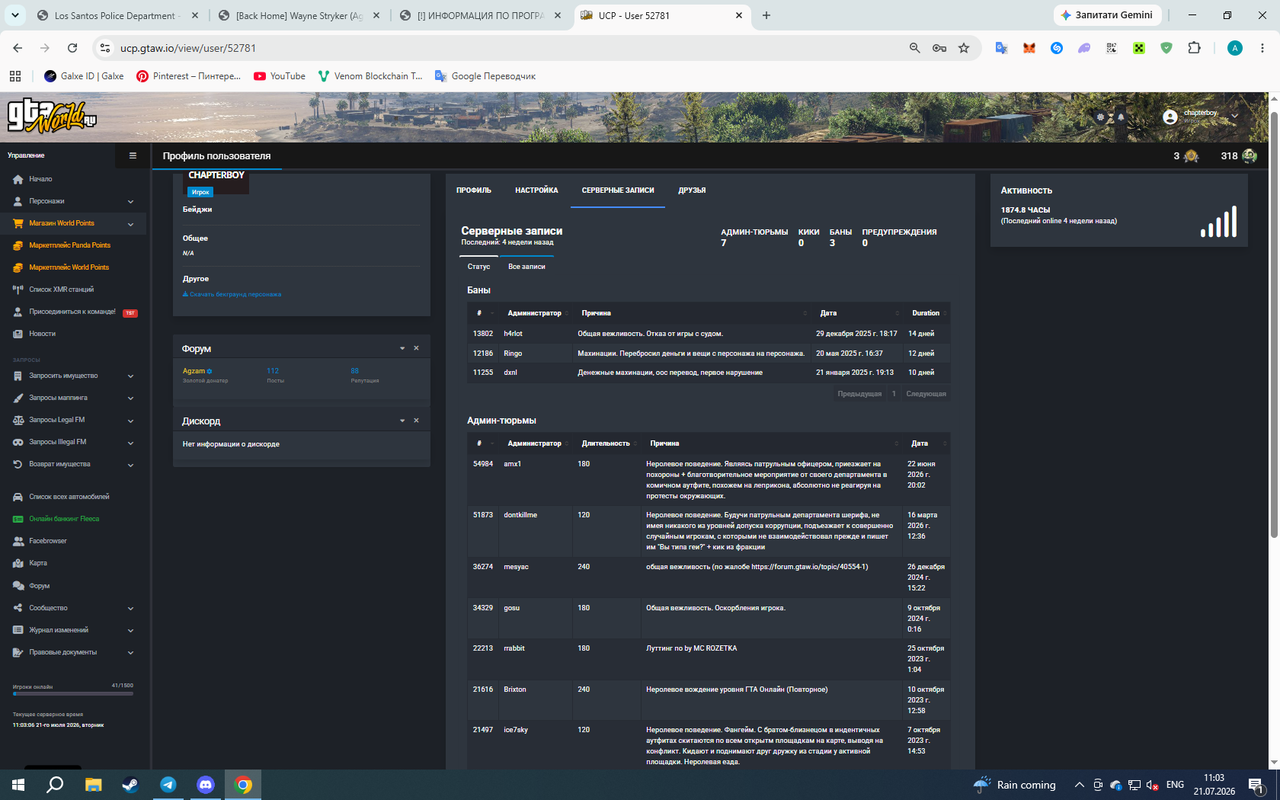
Task: Close the Дискорд panel
Action: [416, 421]
